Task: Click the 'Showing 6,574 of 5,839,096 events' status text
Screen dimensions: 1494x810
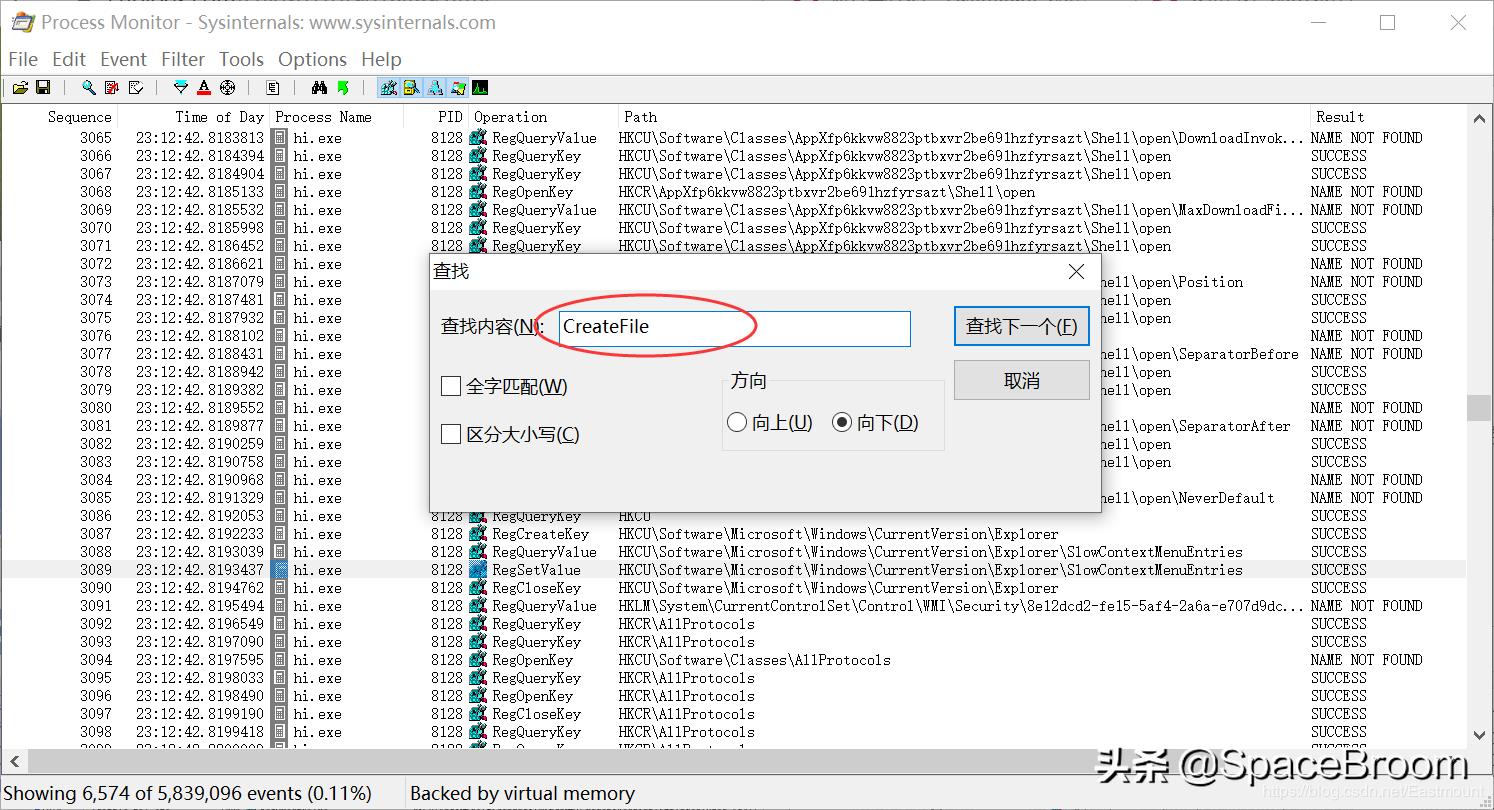Action: point(188,794)
